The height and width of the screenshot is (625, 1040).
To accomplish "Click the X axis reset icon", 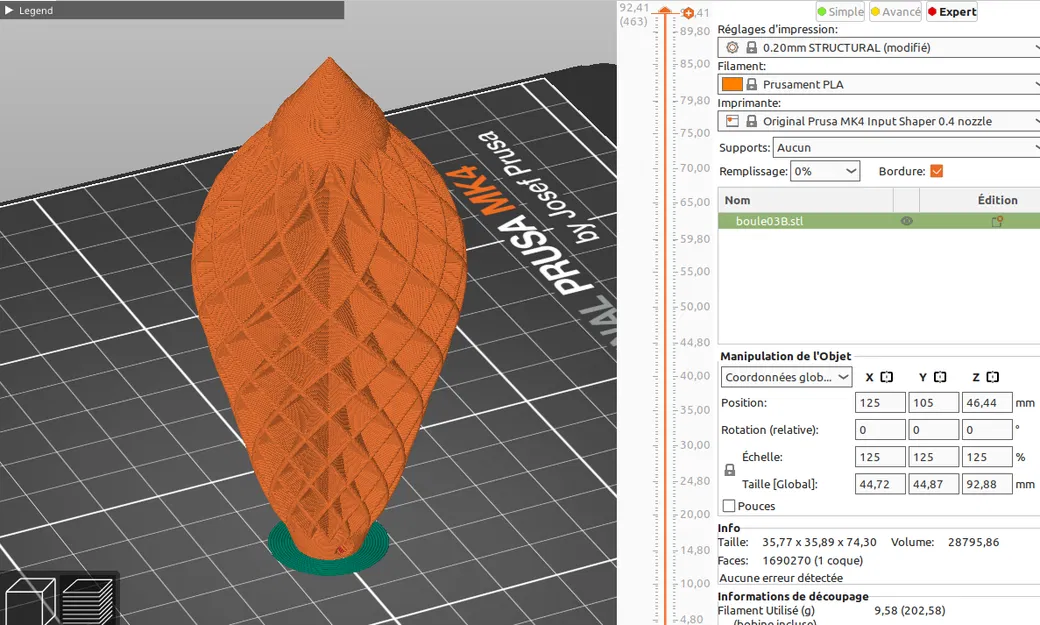I will (887, 377).
